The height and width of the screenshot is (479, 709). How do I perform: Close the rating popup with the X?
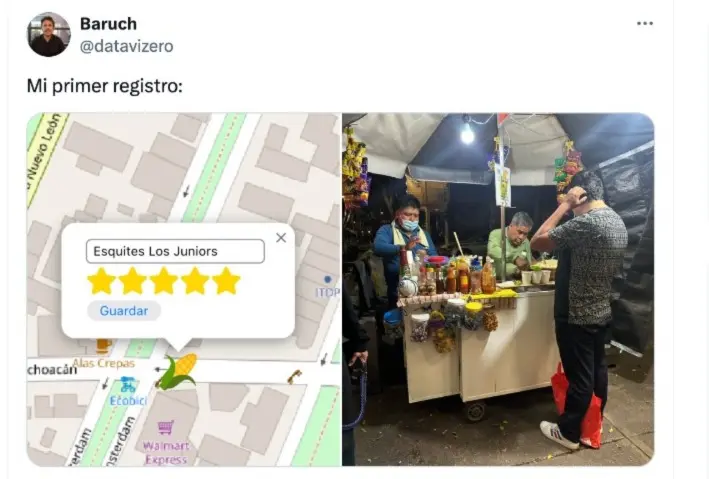click(x=281, y=237)
